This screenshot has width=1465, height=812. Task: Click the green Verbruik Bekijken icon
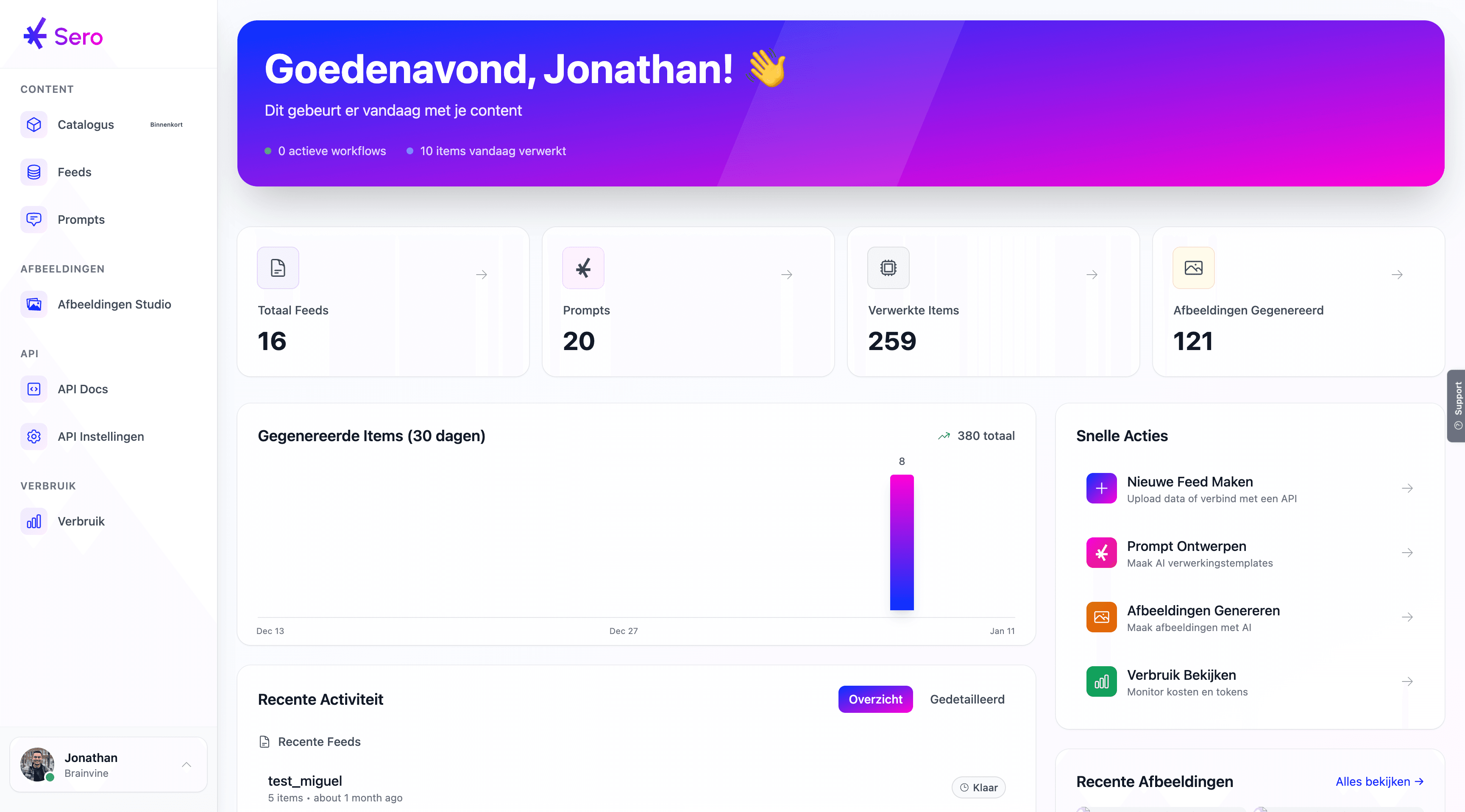(x=1101, y=682)
